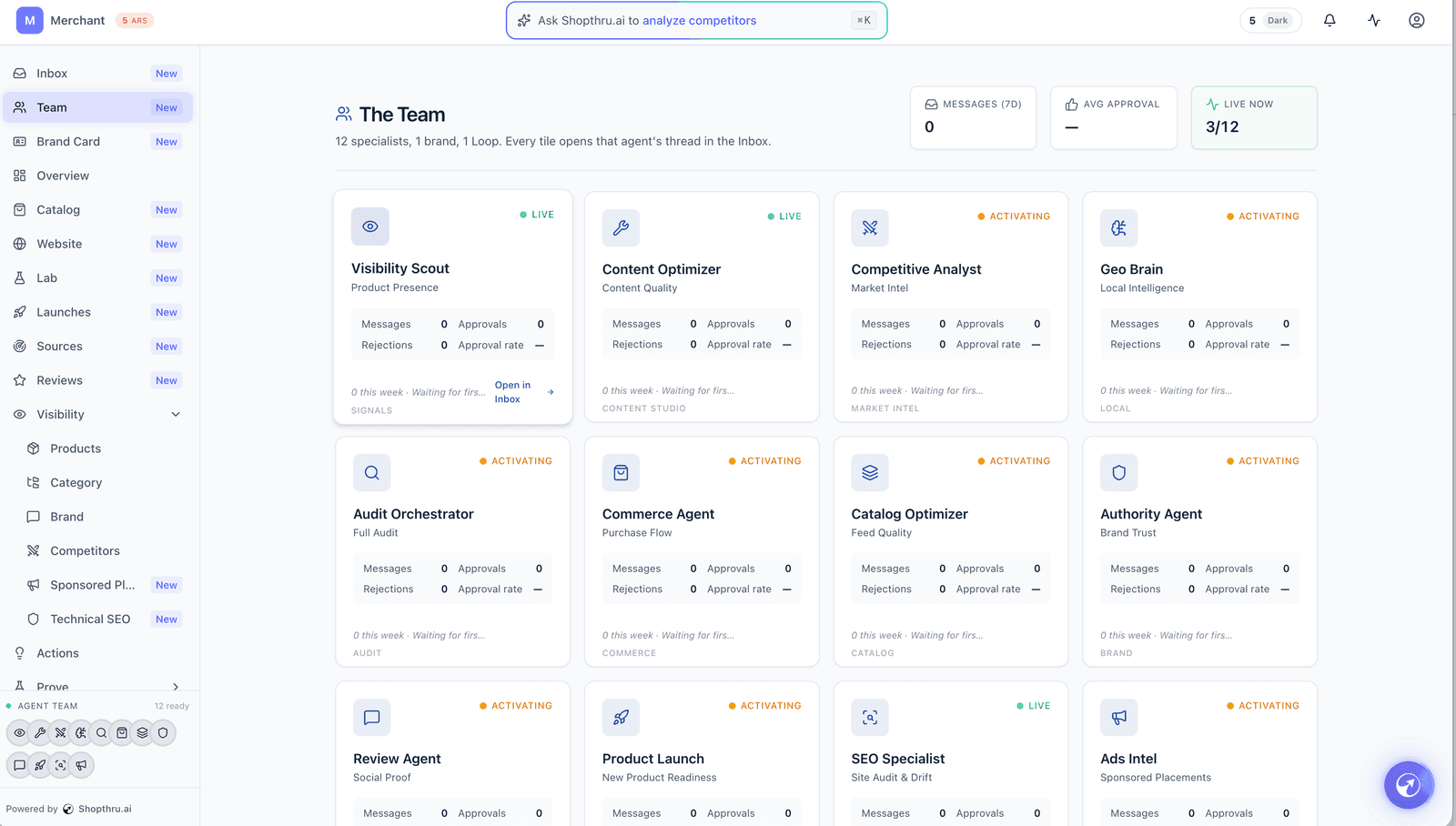Open Category under Visibility

click(x=104, y=483)
